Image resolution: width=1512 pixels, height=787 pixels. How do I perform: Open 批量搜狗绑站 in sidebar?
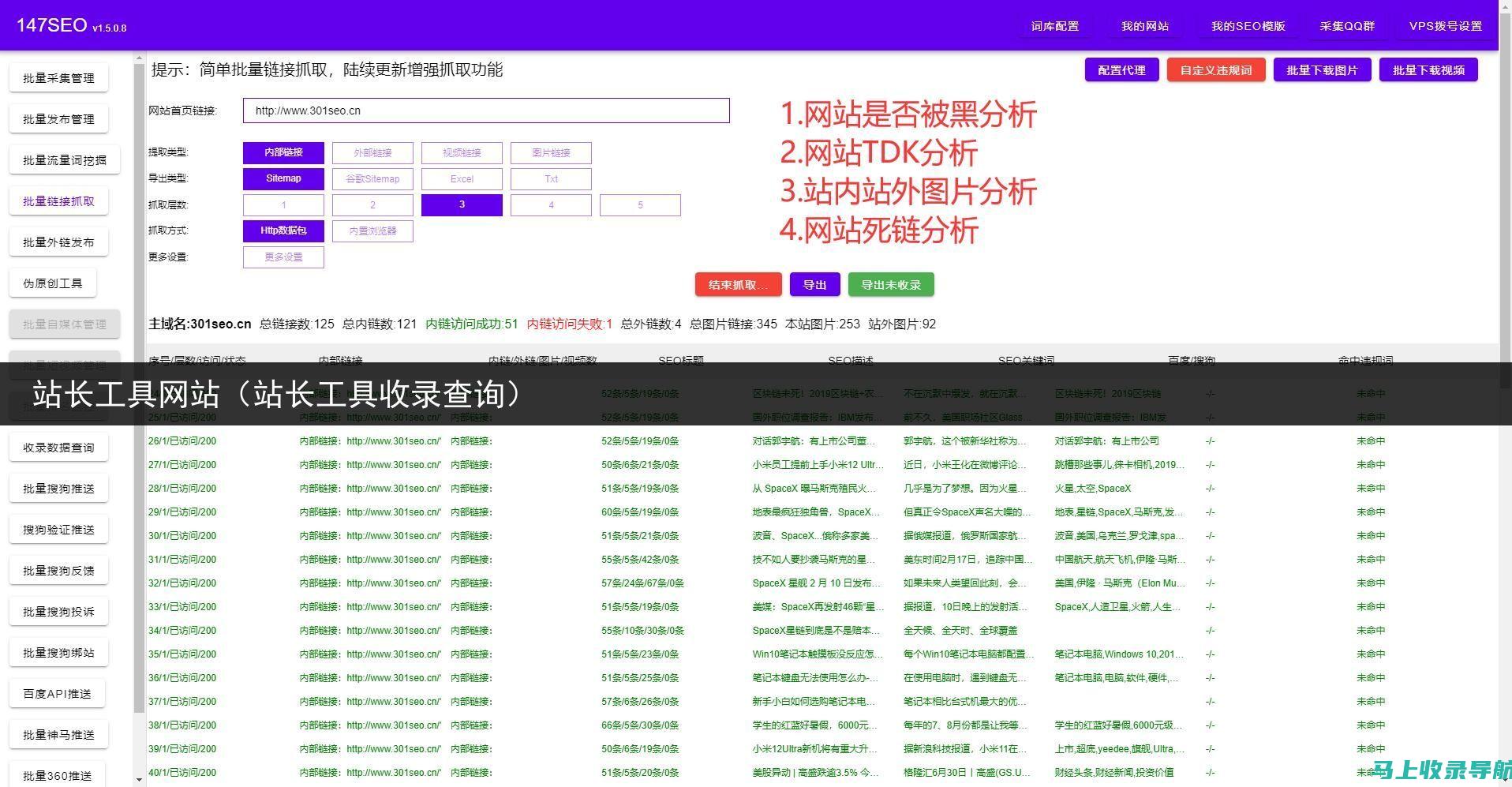click(x=58, y=653)
